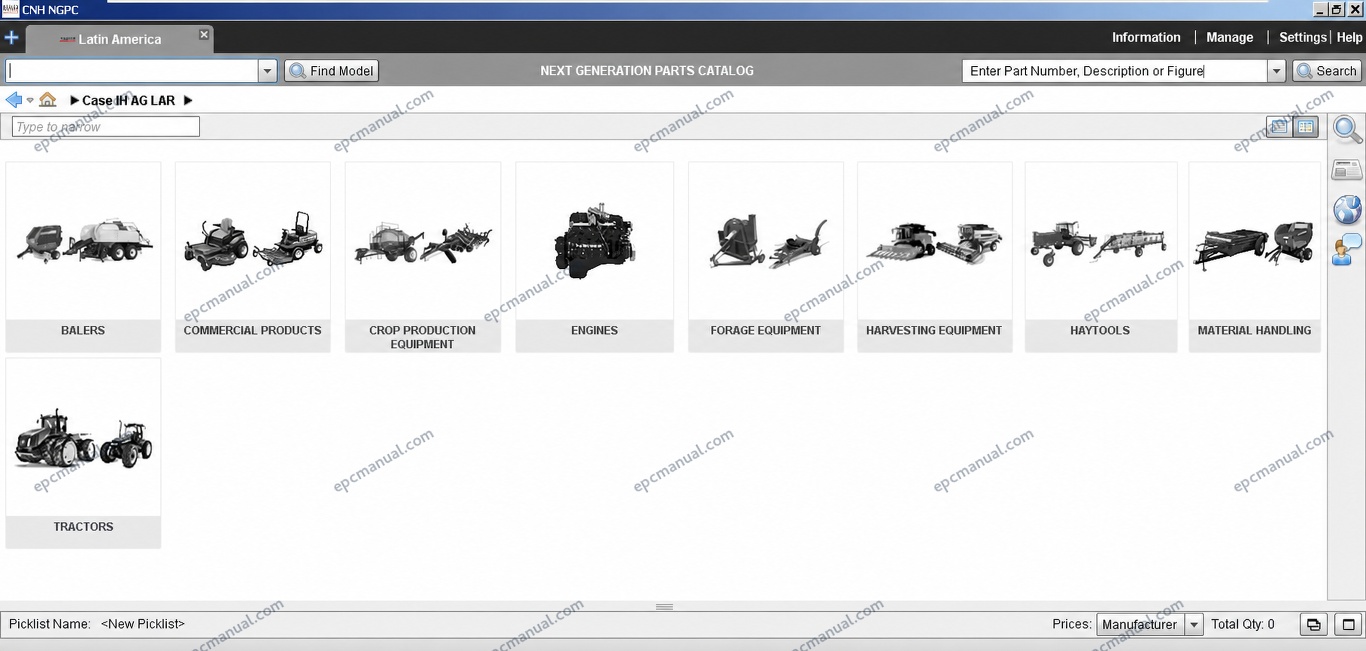Viewport: 1366px width, 651px height.
Task: Open the TRACTORS category thumbnail
Action: (x=83, y=453)
